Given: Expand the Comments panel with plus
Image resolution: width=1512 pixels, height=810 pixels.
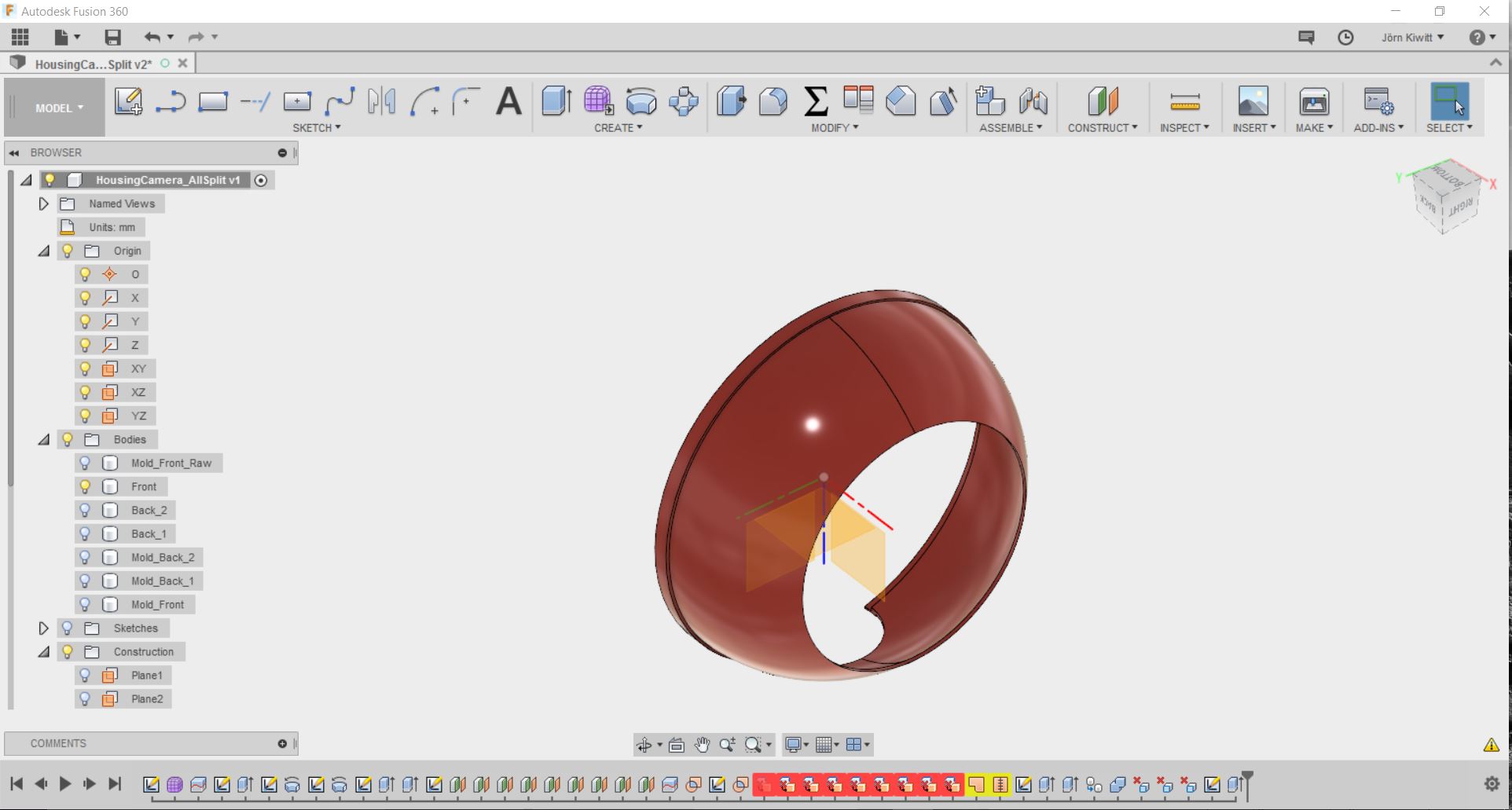Looking at the screenshot, I should click(x=282, y=743).
